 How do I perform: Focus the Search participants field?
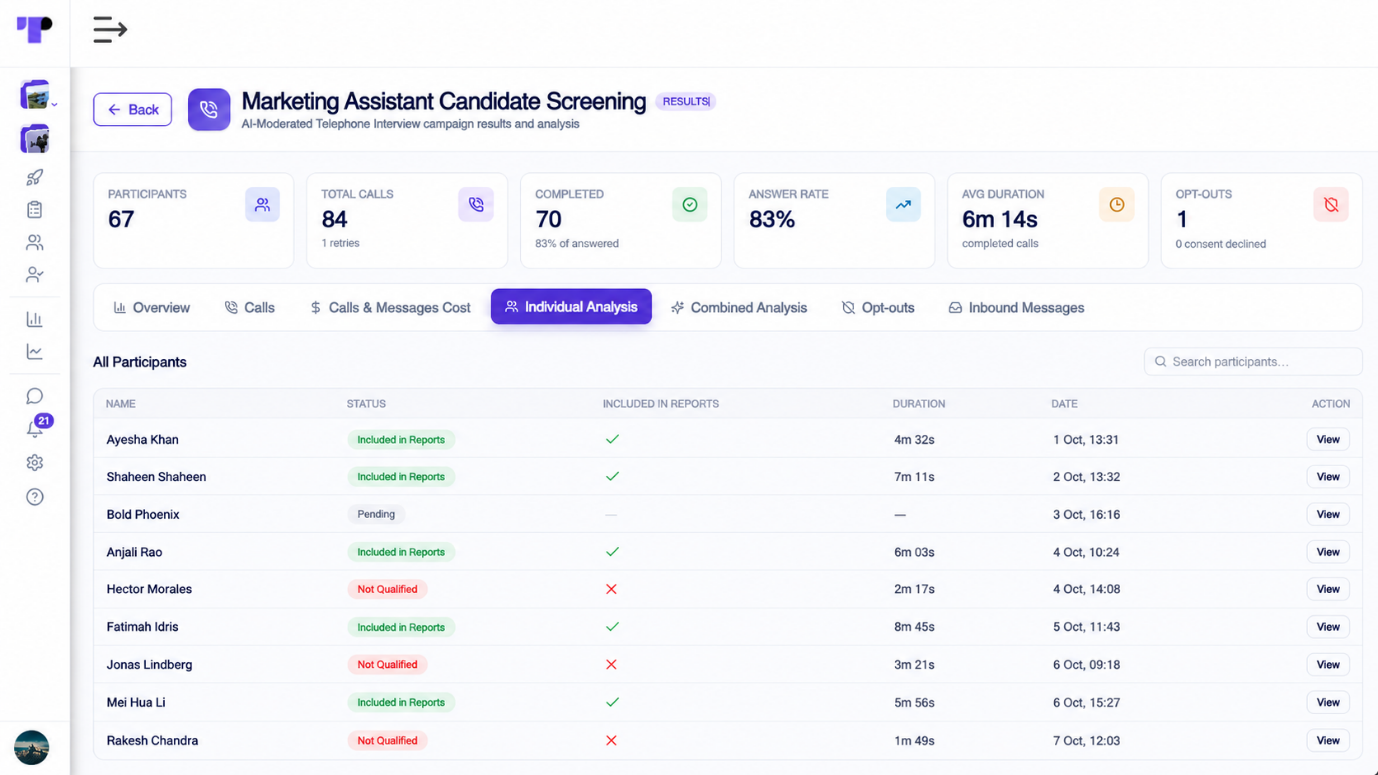click(1253, 362)
